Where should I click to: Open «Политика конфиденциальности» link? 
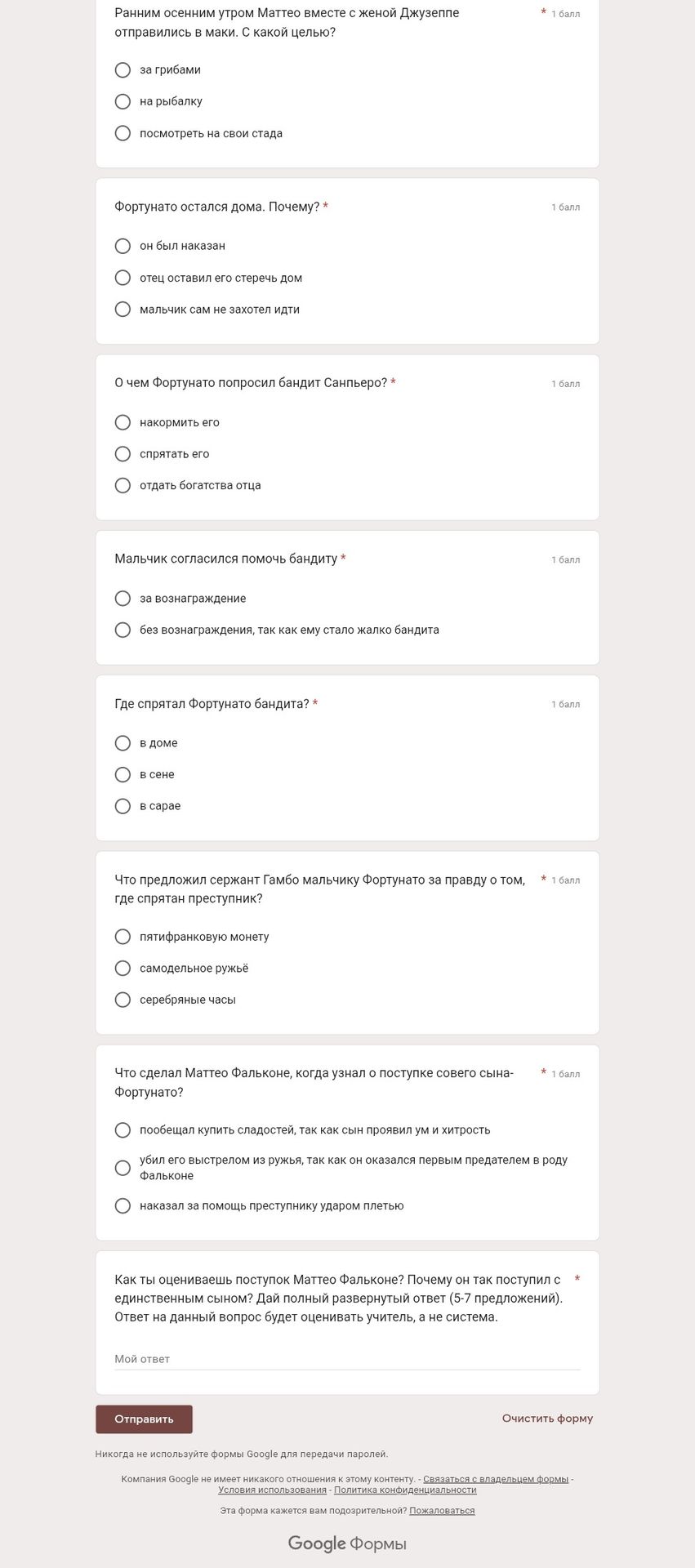[x=405, y=1490]
